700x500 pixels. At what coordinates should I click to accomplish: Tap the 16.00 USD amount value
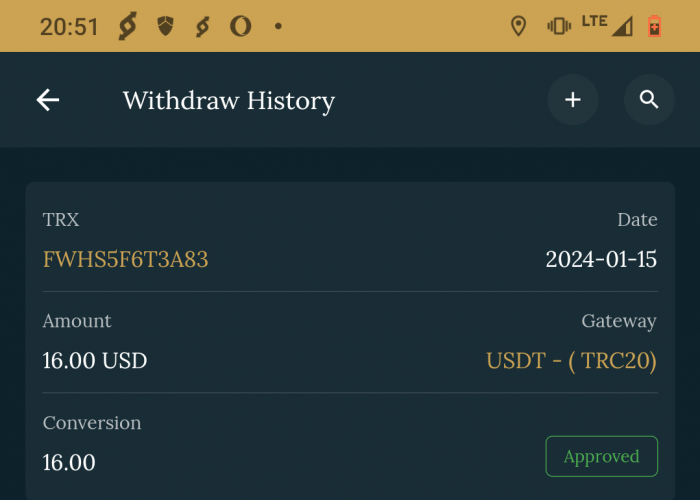[95, 361]
